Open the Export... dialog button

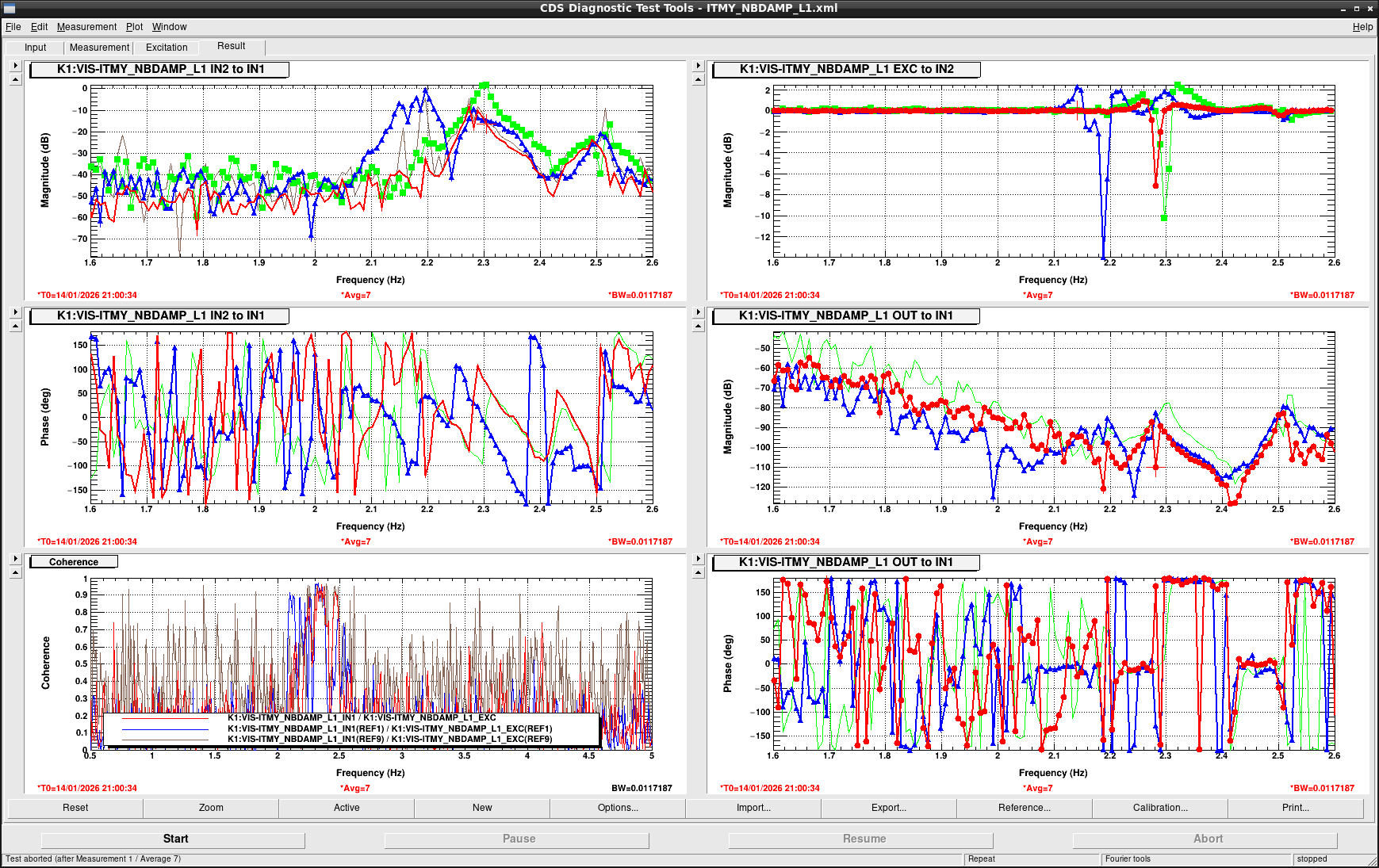pos(888,808)
